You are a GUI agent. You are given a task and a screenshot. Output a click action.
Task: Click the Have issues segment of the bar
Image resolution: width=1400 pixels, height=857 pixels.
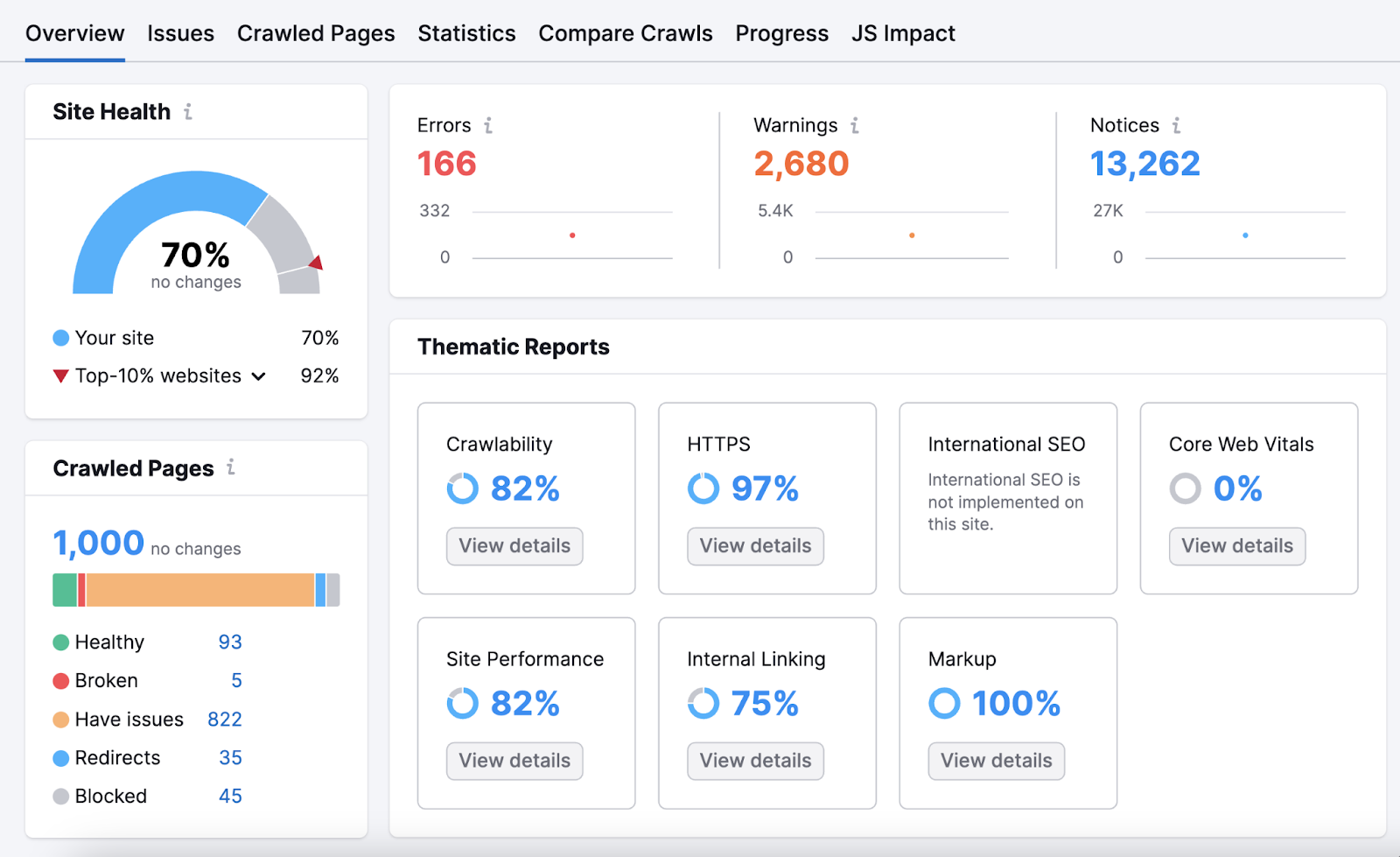click(x=201, y=589)
